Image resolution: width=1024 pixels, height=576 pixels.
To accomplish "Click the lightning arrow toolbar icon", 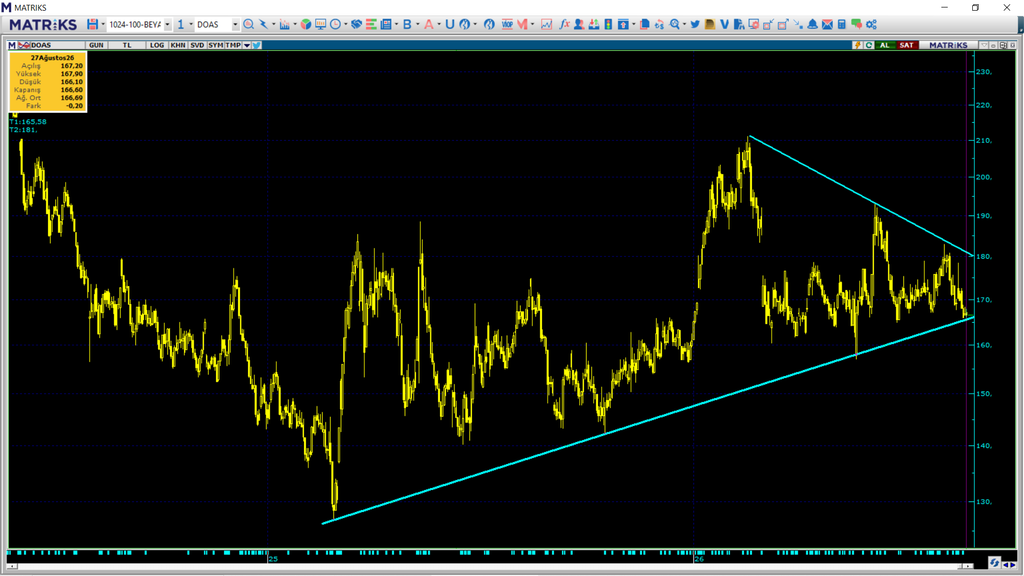I will [263, 24].
